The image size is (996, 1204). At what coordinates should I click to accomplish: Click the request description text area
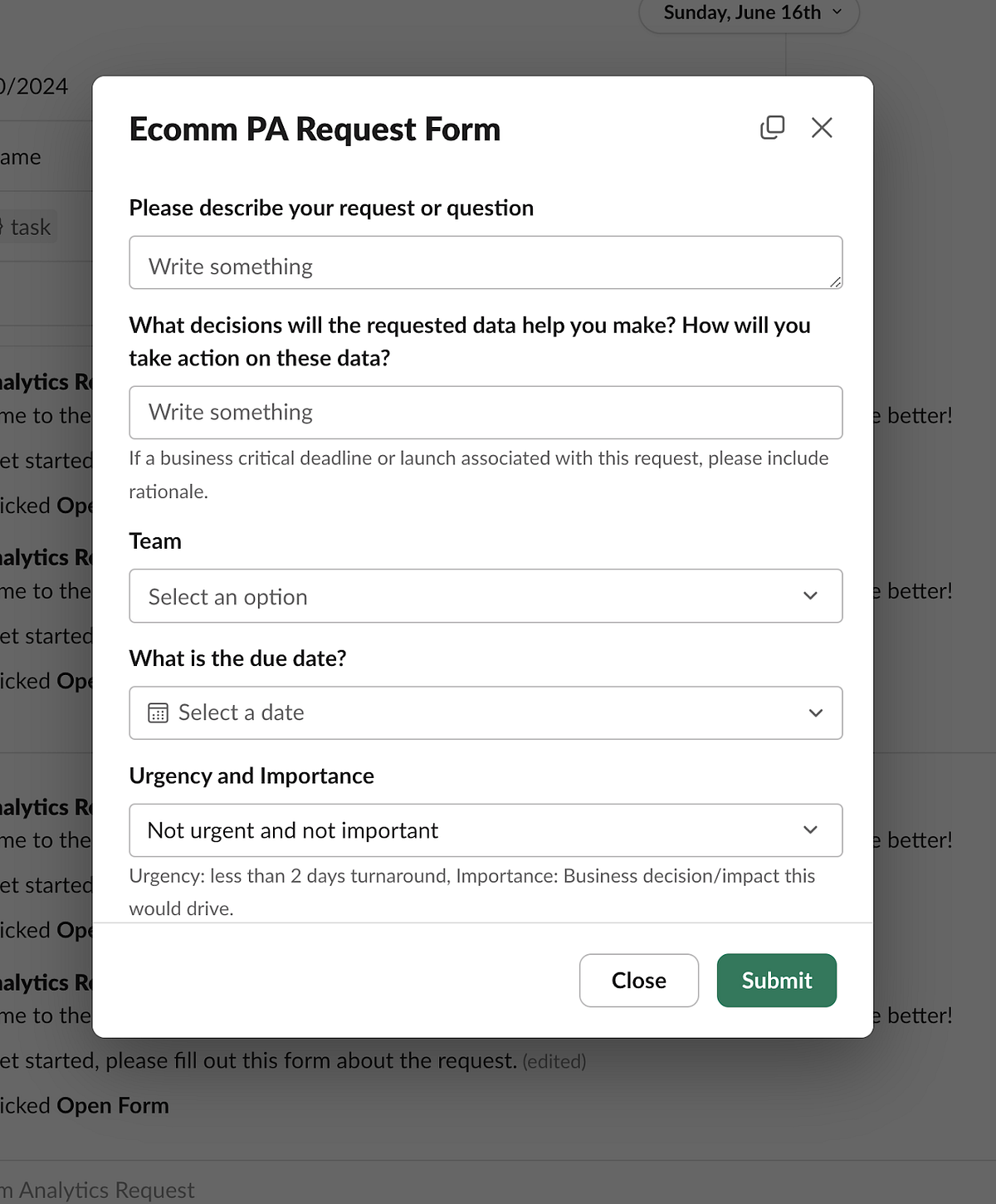pyautogui.click(x=486, y=262)
